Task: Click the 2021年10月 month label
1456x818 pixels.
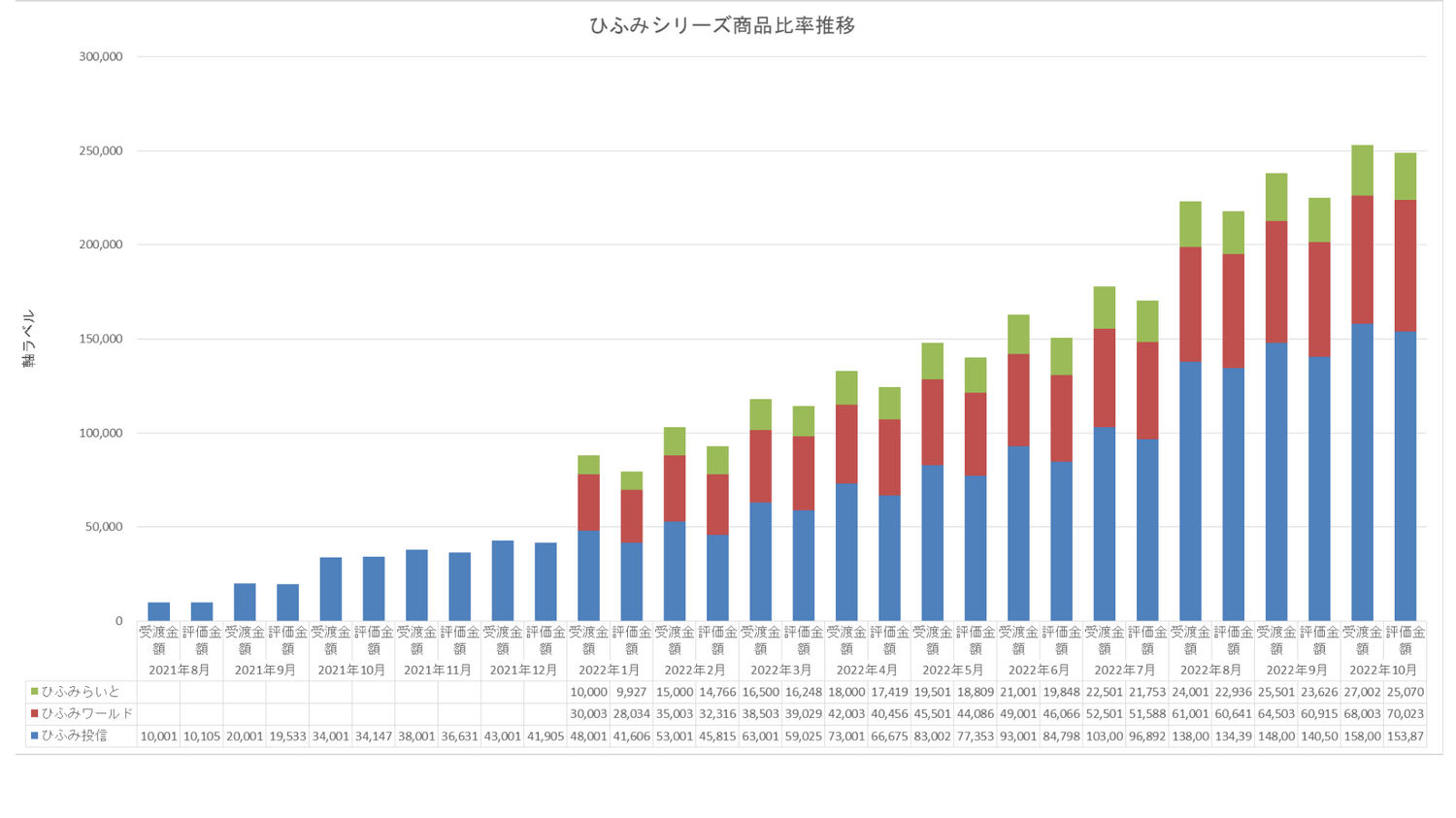Action: pyautogui.click(x=351, y=671)
